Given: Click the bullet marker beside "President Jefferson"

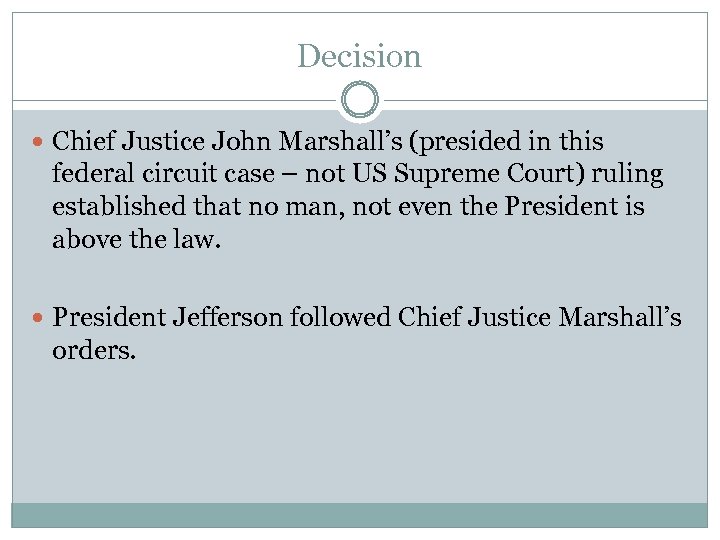Looking at the screenshot, I should click(x=38, y=318).
